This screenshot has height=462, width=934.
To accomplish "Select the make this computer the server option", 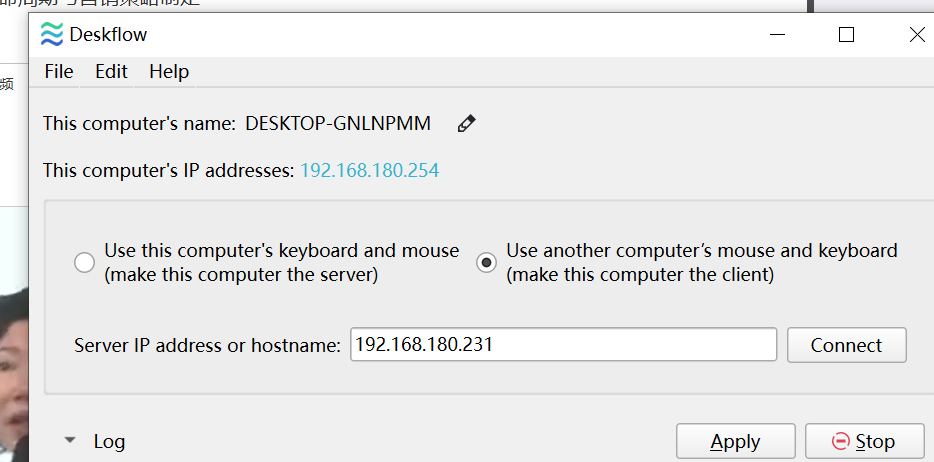I will point(84,263).
